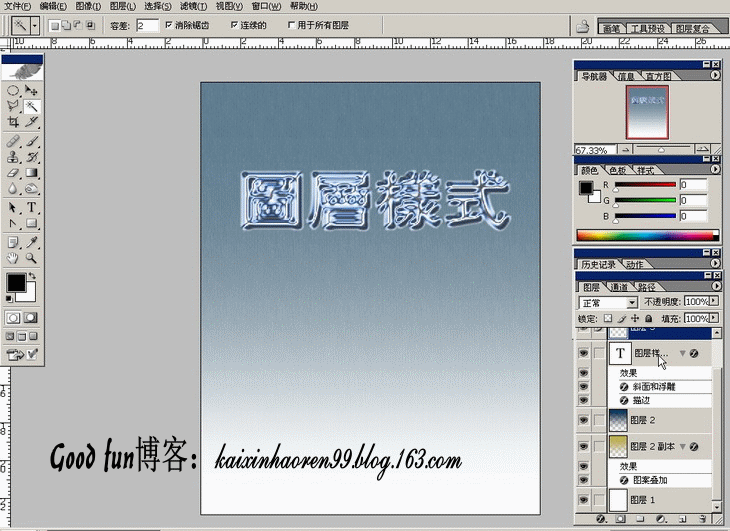Switch to the 通道 tab

pos(619,287)
